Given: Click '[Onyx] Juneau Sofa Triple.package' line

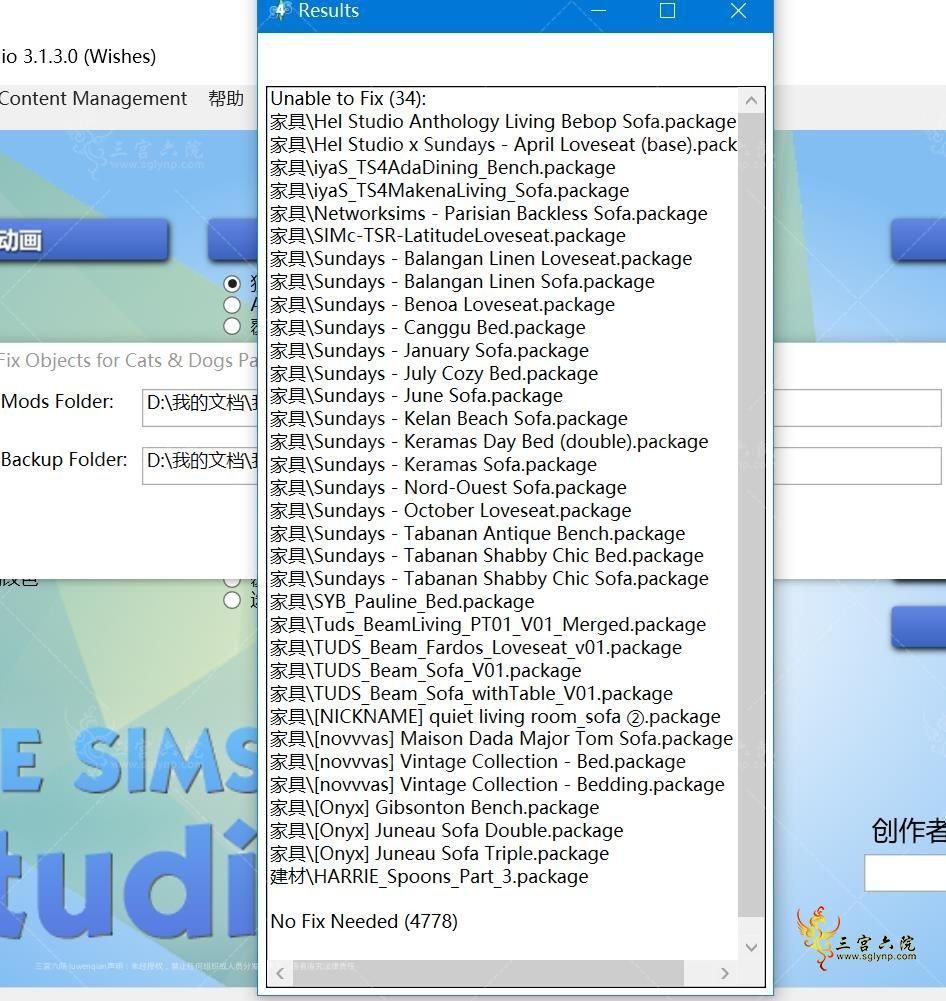Looking at the screenshot, I should tap(439, 854).
